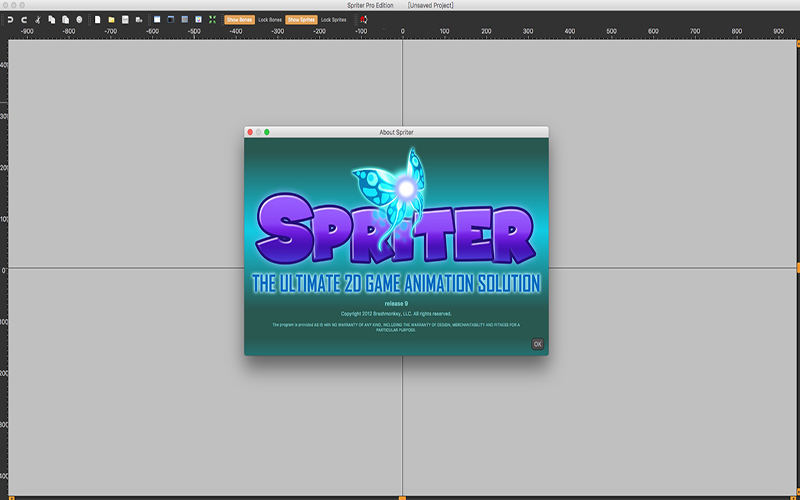
Task: Turn off Show Sprites
Action: click(x=301, y=20)
